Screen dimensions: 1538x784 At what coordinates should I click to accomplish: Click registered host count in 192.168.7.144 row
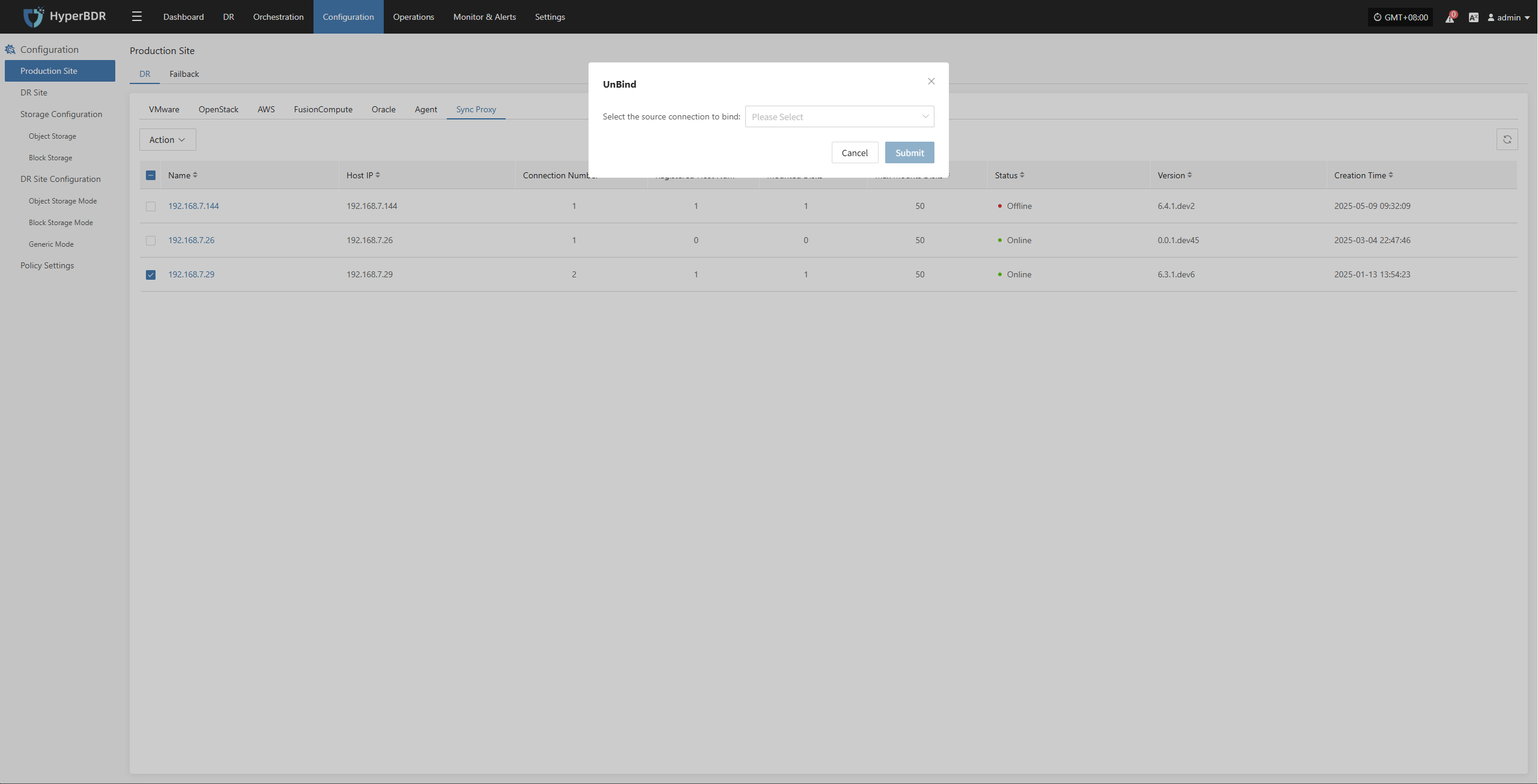[x=696, y=206]
